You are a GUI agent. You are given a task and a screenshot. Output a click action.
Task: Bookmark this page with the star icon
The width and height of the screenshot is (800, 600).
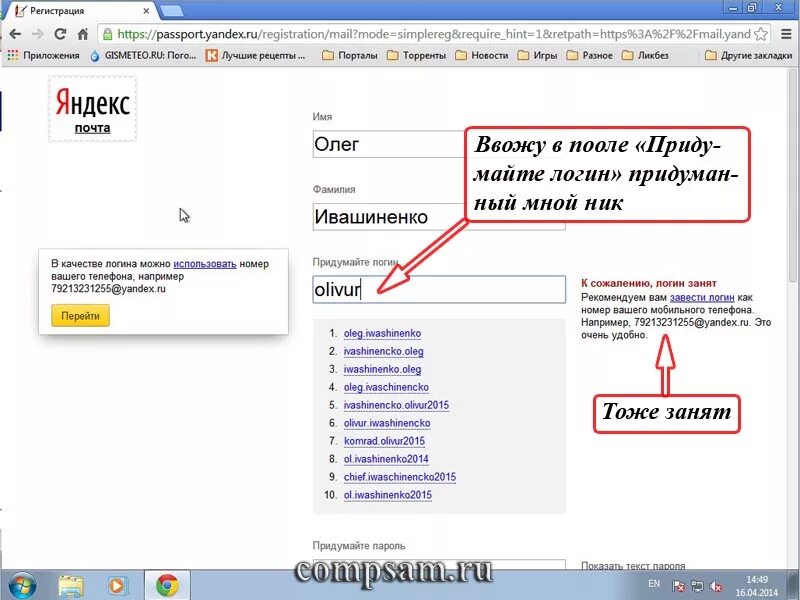[x=760, y=34]
